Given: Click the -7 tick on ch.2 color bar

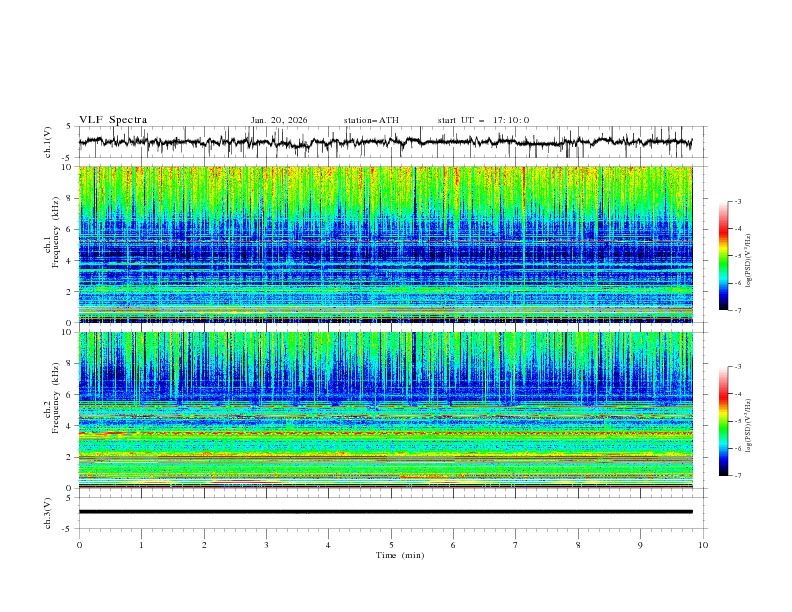Looking at the screenshot, I should tap(738, 476).
